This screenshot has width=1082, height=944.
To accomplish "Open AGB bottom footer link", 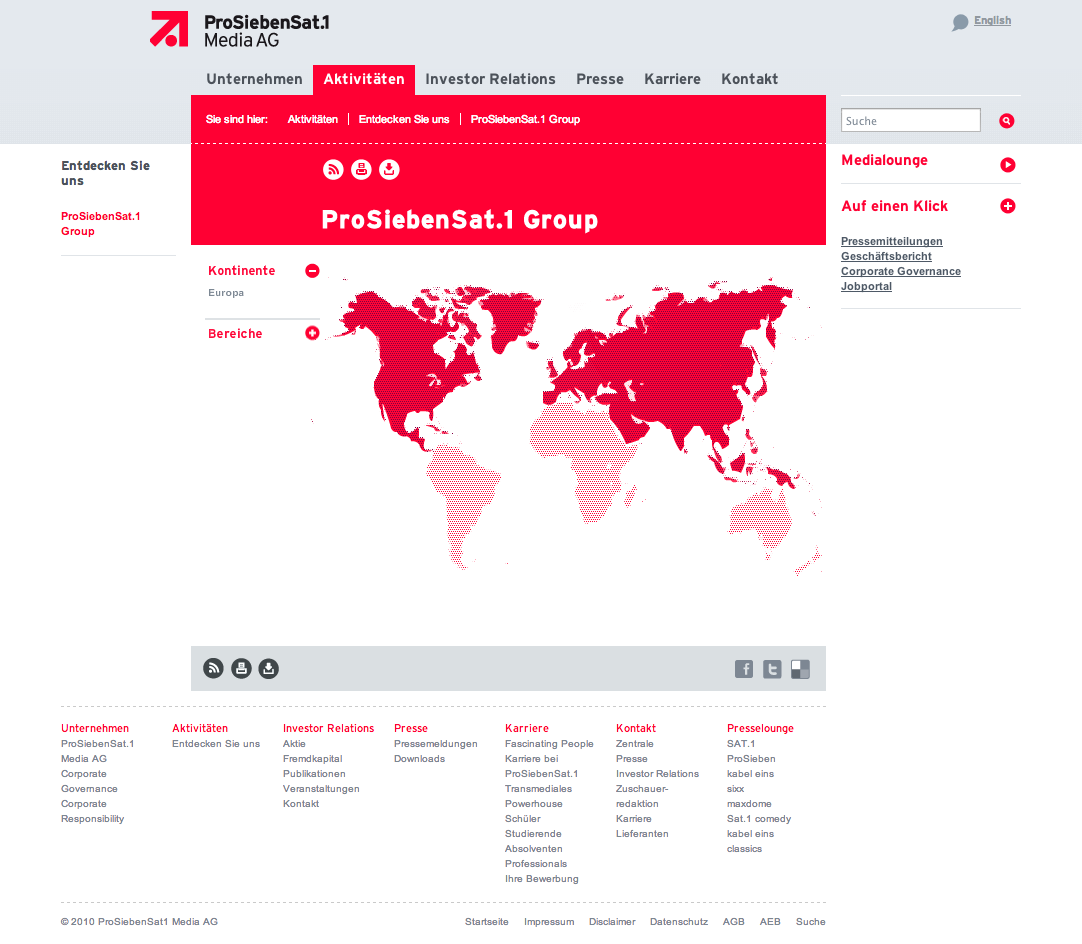I will (x=734, y=922).
